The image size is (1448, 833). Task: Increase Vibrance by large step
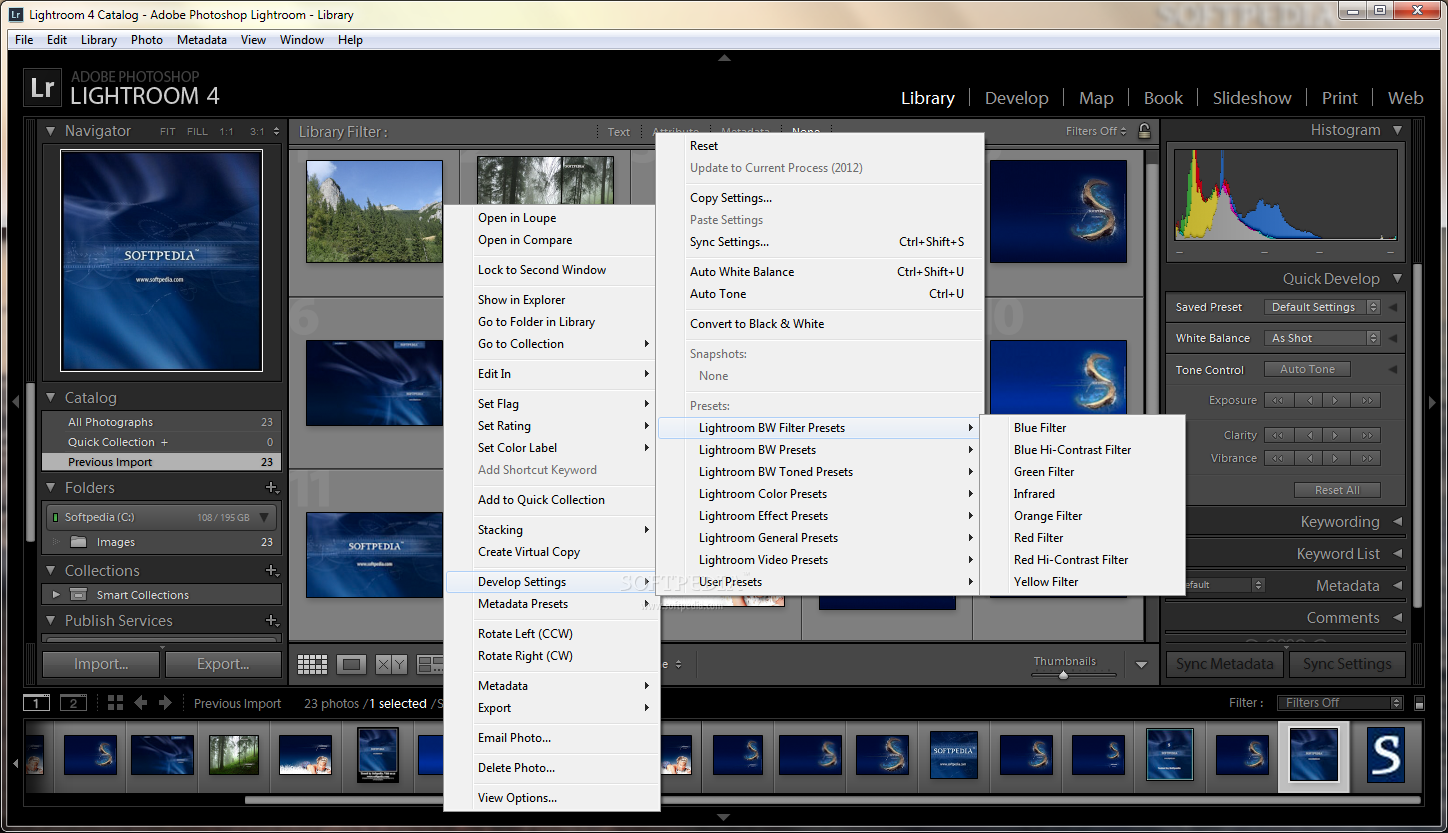tap(1367, 458)
